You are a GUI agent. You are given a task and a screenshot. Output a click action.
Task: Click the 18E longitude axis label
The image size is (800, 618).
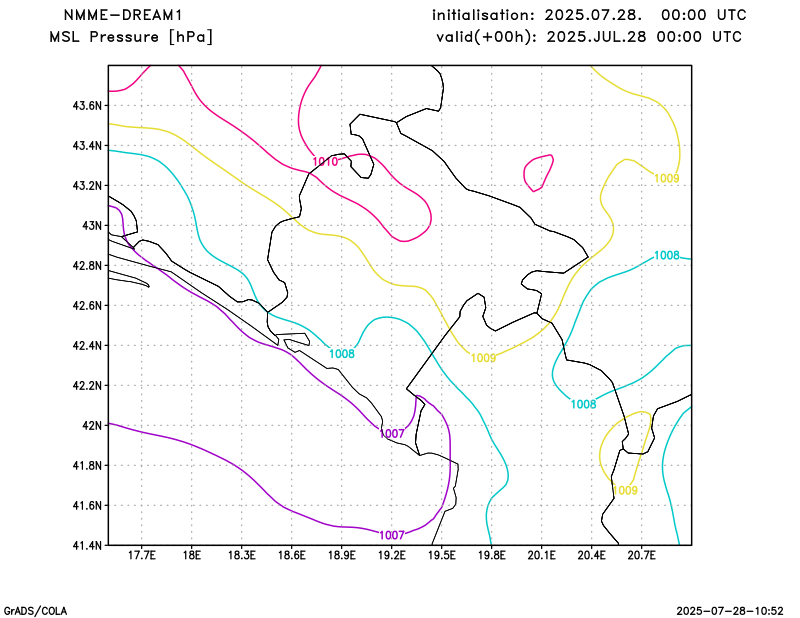(x=191, y=555)
